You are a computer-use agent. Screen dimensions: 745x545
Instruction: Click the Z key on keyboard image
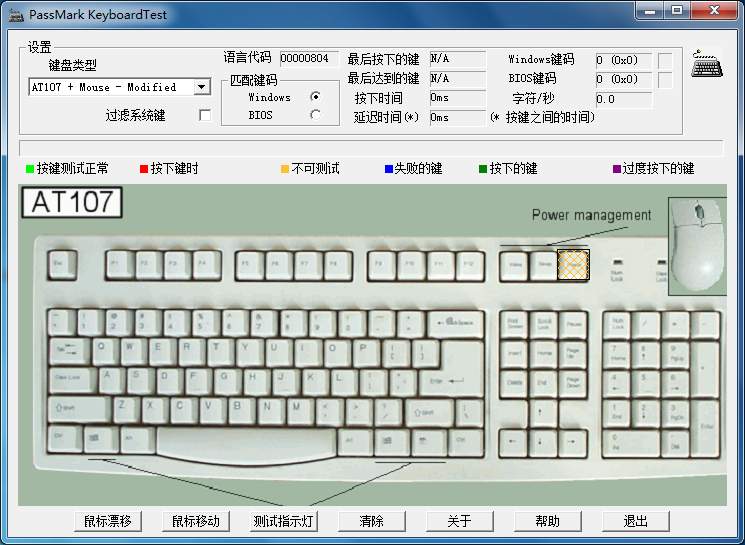[x=126, y=410]
